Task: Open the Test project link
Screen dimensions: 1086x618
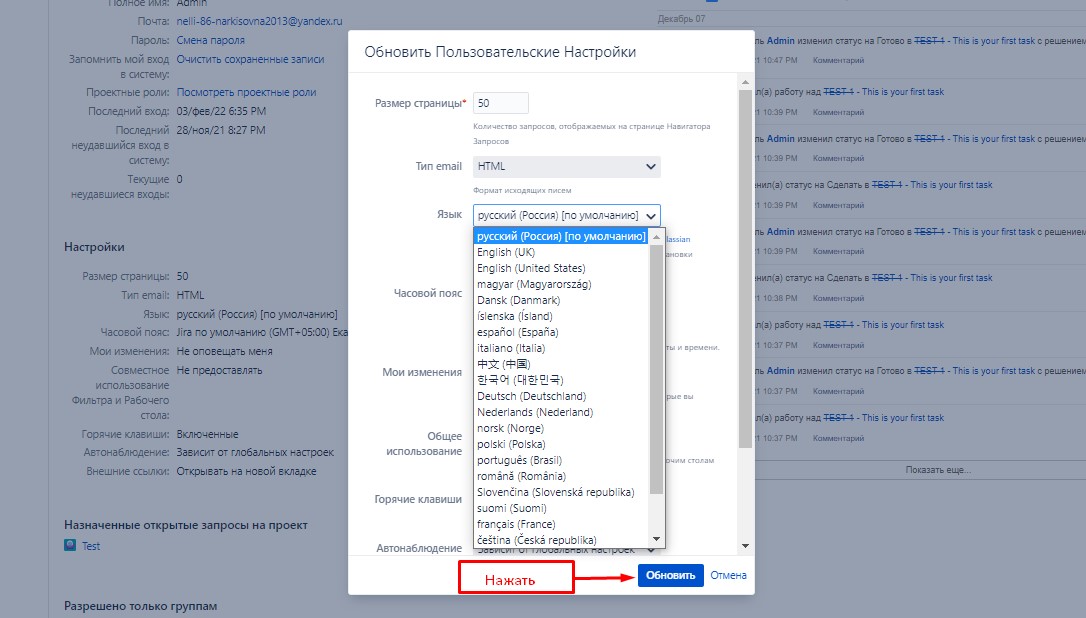Action: pyautogui.click(x=91, y=546)
